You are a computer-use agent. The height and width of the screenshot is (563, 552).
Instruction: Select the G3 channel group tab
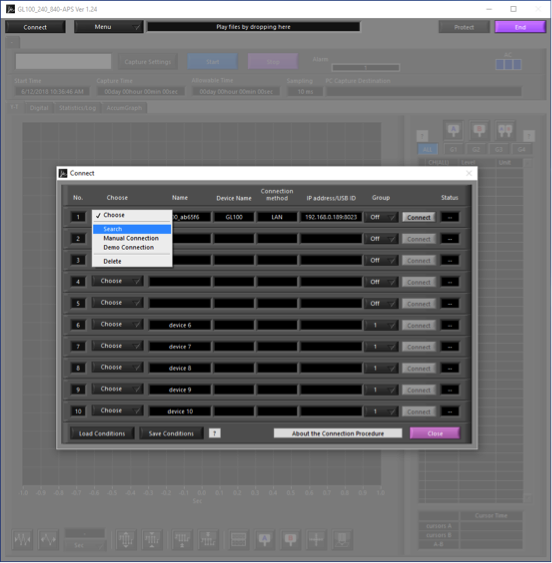tap(499, 149)
